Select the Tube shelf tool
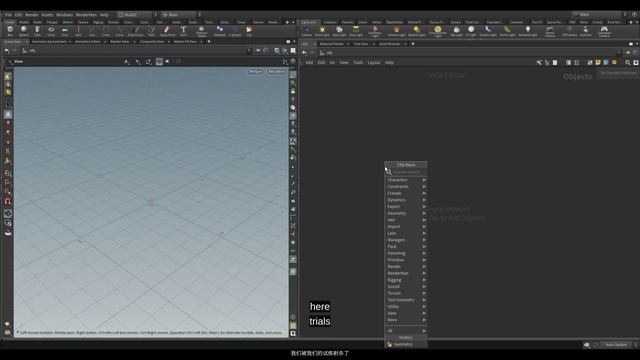Viewport: 640px width, 360px height. [x=37, y=31]
